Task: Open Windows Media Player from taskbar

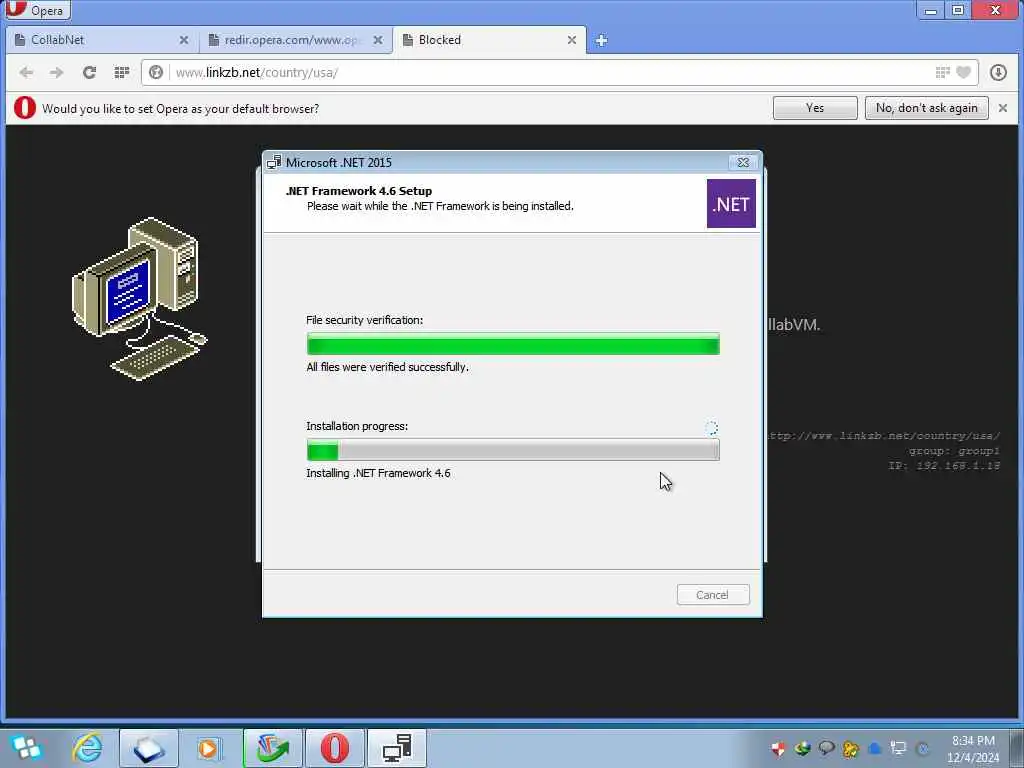Action: click(x=210, y=748)
